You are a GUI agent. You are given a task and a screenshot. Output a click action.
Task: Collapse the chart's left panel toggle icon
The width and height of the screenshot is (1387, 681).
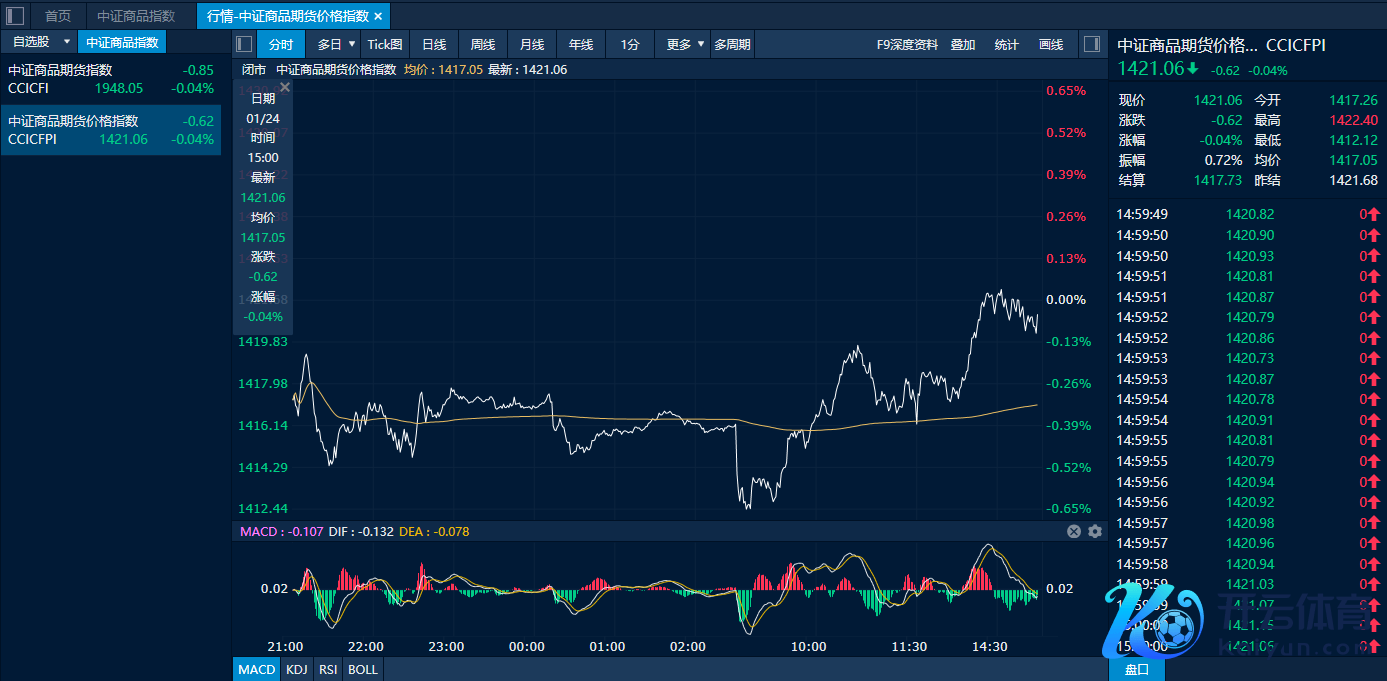pyautogui.click(x=244, y=44)
